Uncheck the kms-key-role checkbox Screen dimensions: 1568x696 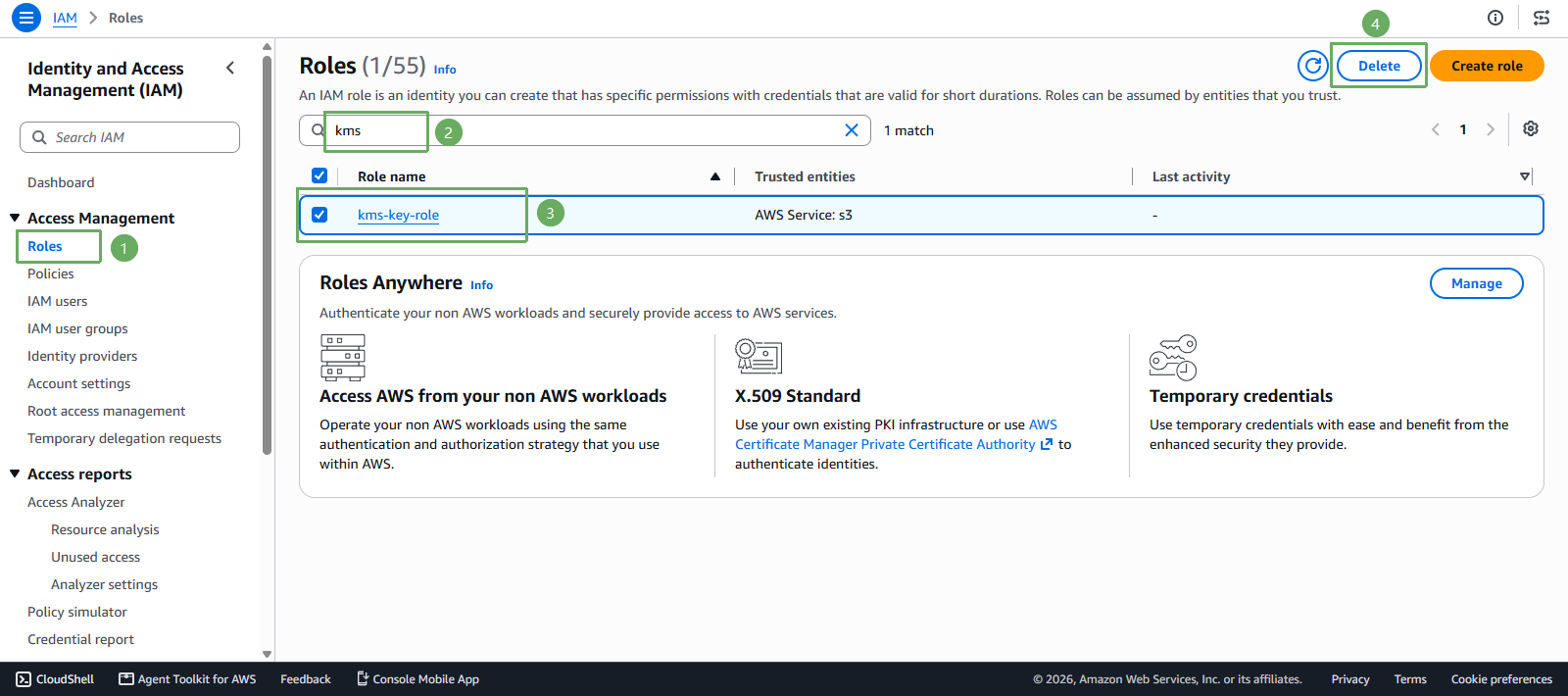point(319,215)
